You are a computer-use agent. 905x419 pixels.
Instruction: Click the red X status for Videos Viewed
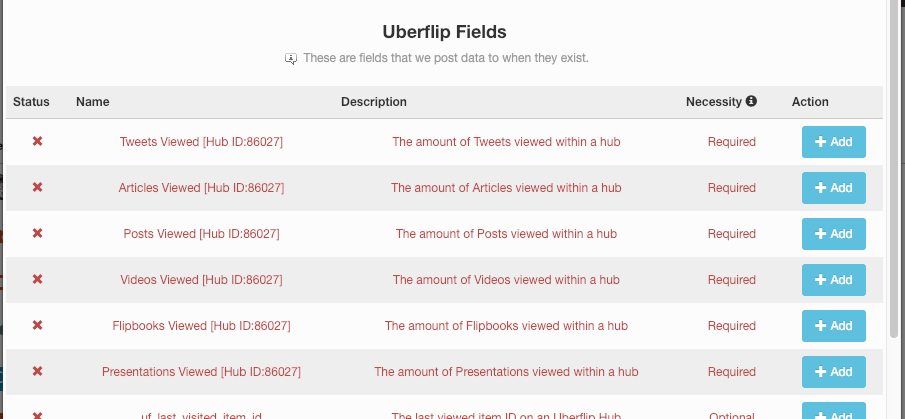point(38,279)
